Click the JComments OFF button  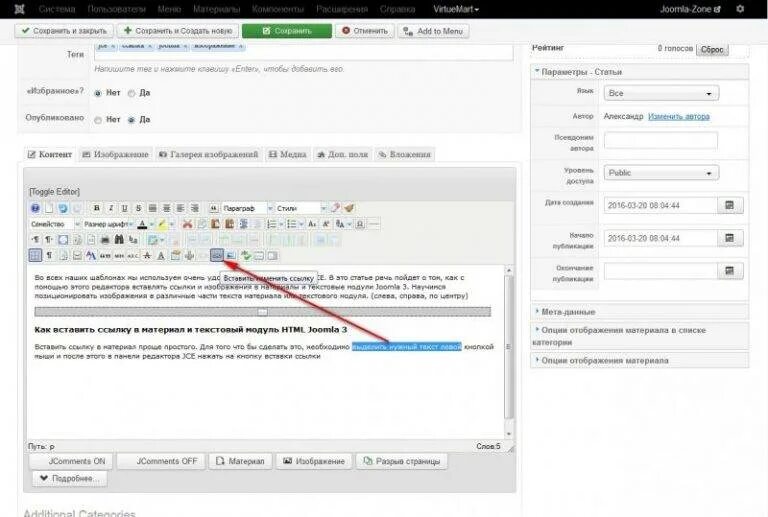click(x=161, y=461)
